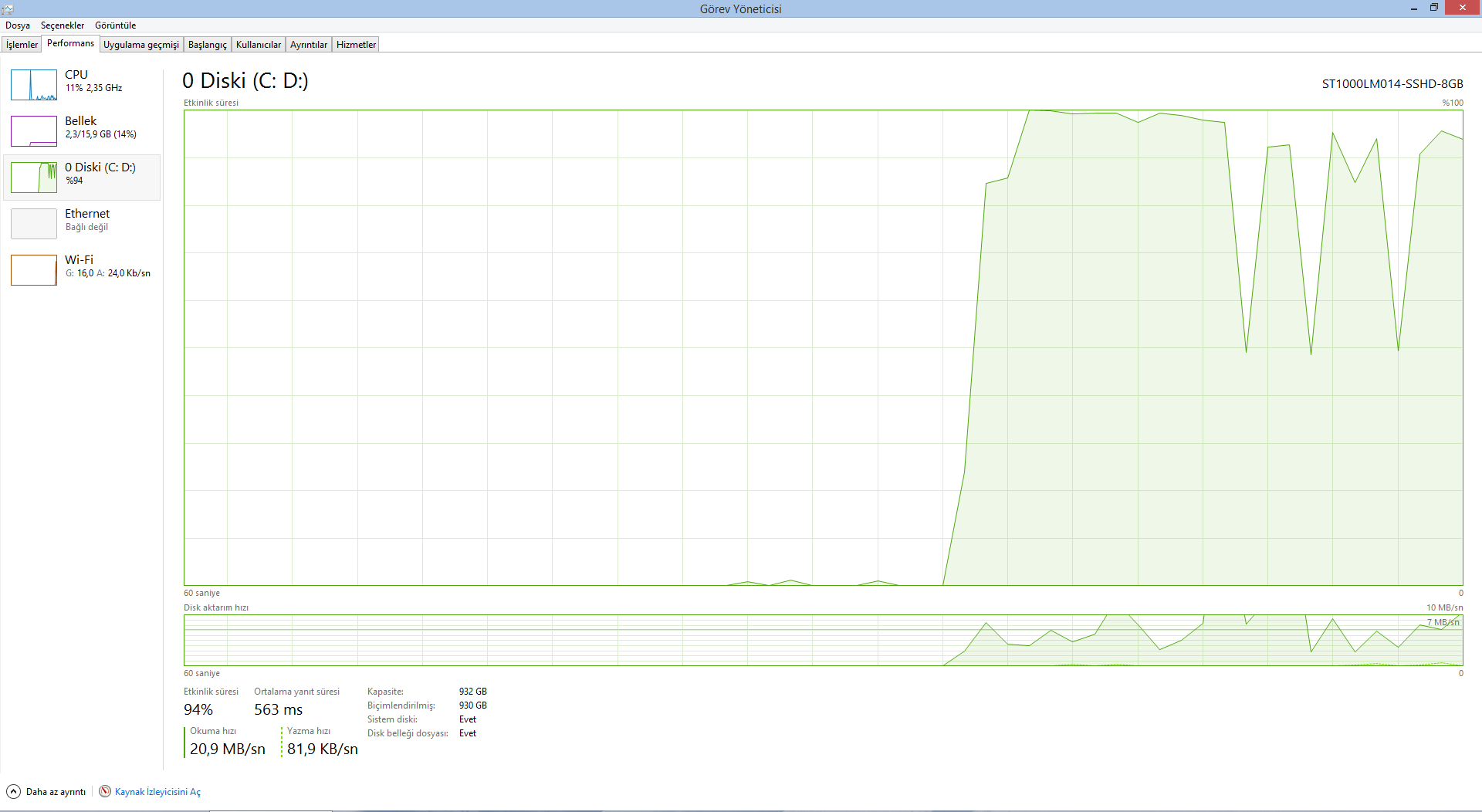Image resolution: width=1482 pixels, height=812 pixels.
Task: Select the Performans tab
Action: (x=70, y=43)
